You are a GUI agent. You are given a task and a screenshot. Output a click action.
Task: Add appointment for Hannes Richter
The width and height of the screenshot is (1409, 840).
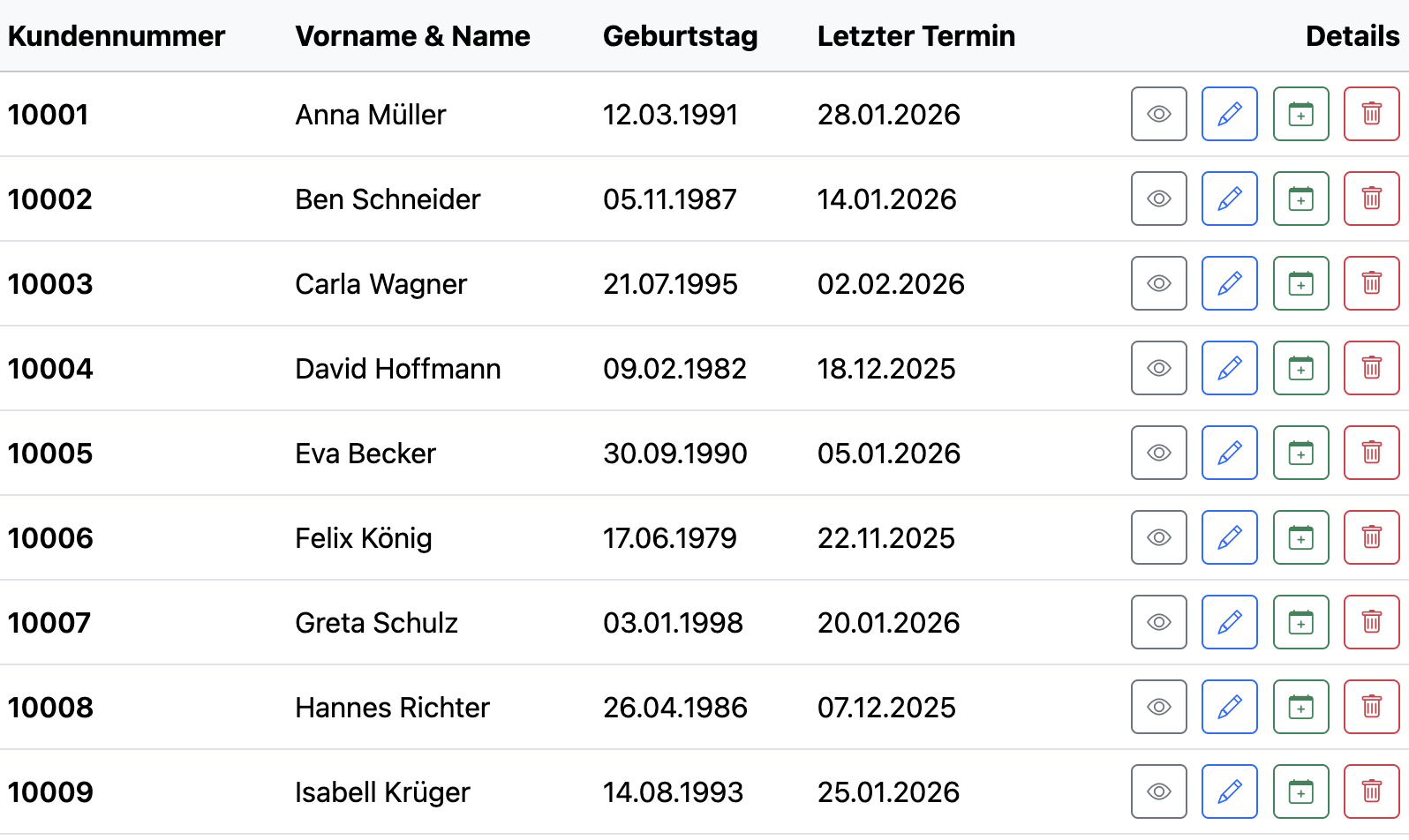pyautogui.click(x=1300, y=707)
